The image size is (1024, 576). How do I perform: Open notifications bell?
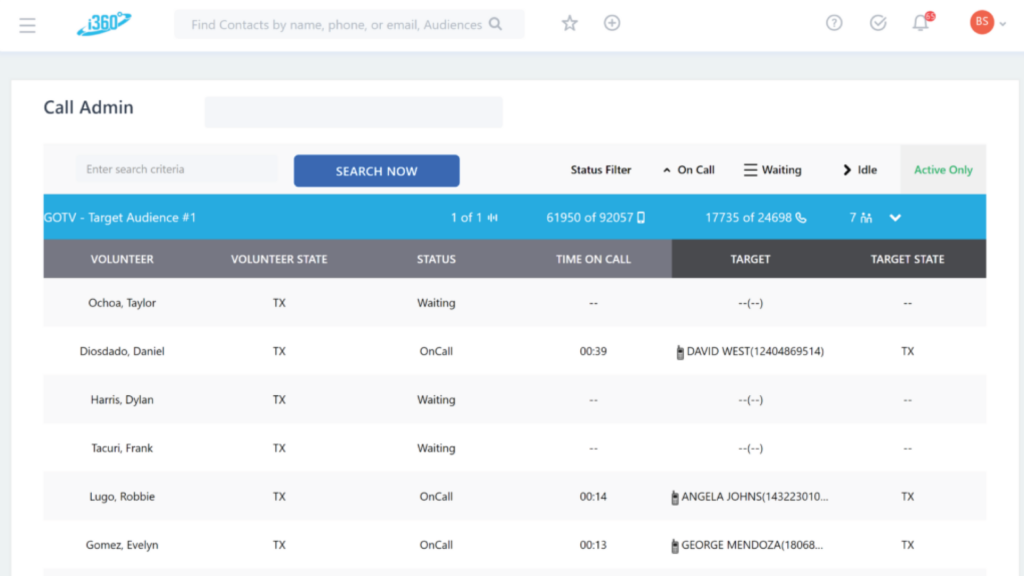coord(921,24)
